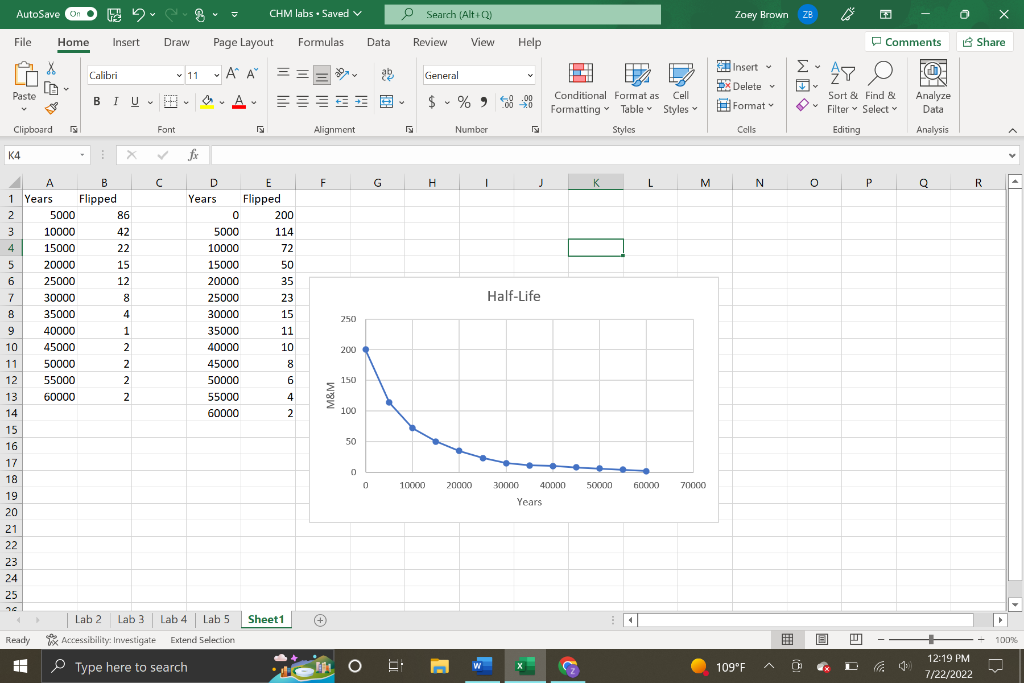Toggle Italic formatting
Screen dimensions: 1024x683
pyautogui.click(x=116, y=101)
